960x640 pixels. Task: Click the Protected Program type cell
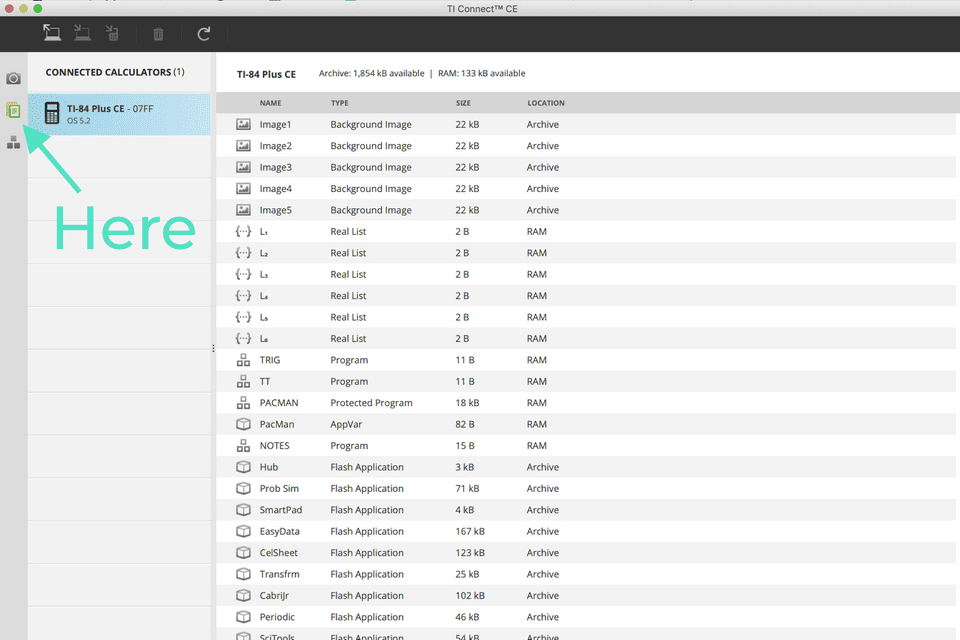click(x=372, y=403)
